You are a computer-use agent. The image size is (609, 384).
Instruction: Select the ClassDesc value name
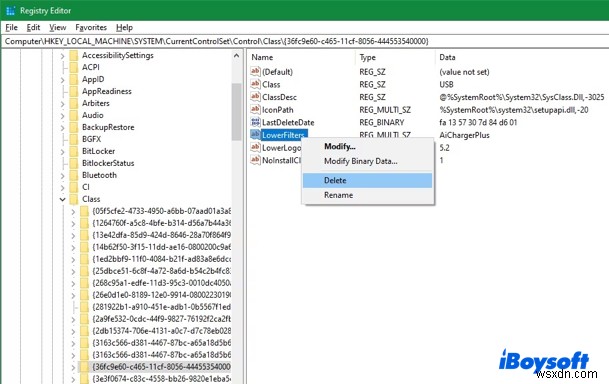pyautogui.click(x=279, y=97)
